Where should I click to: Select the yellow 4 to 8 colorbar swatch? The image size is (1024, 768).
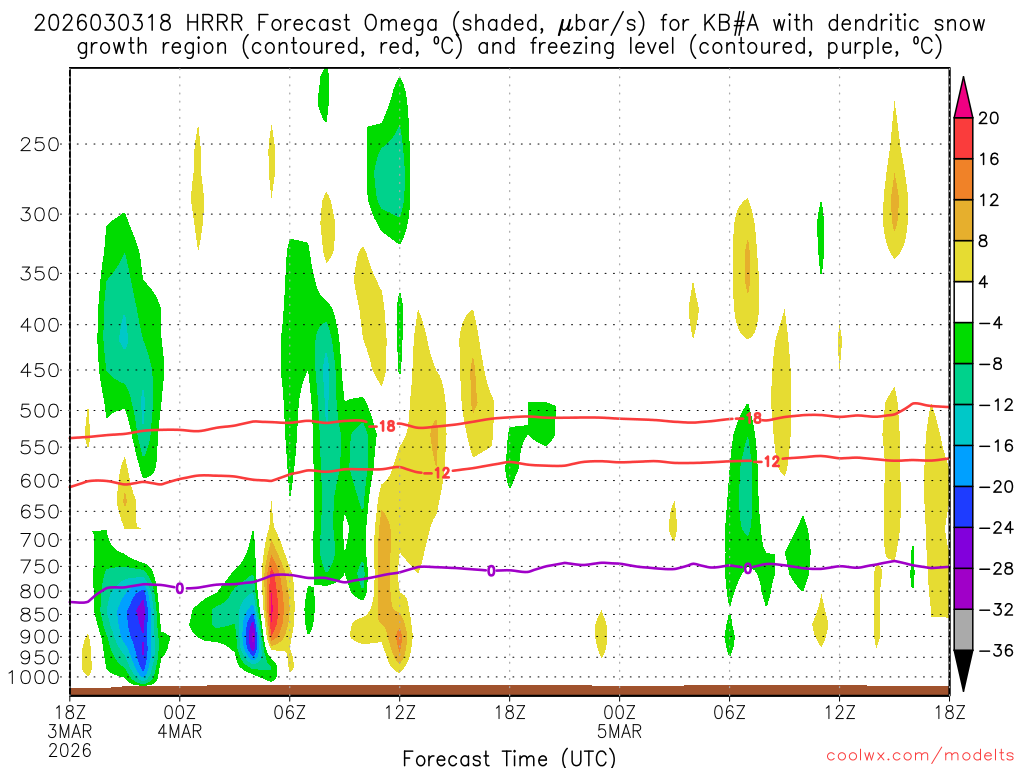coord(963,262)
